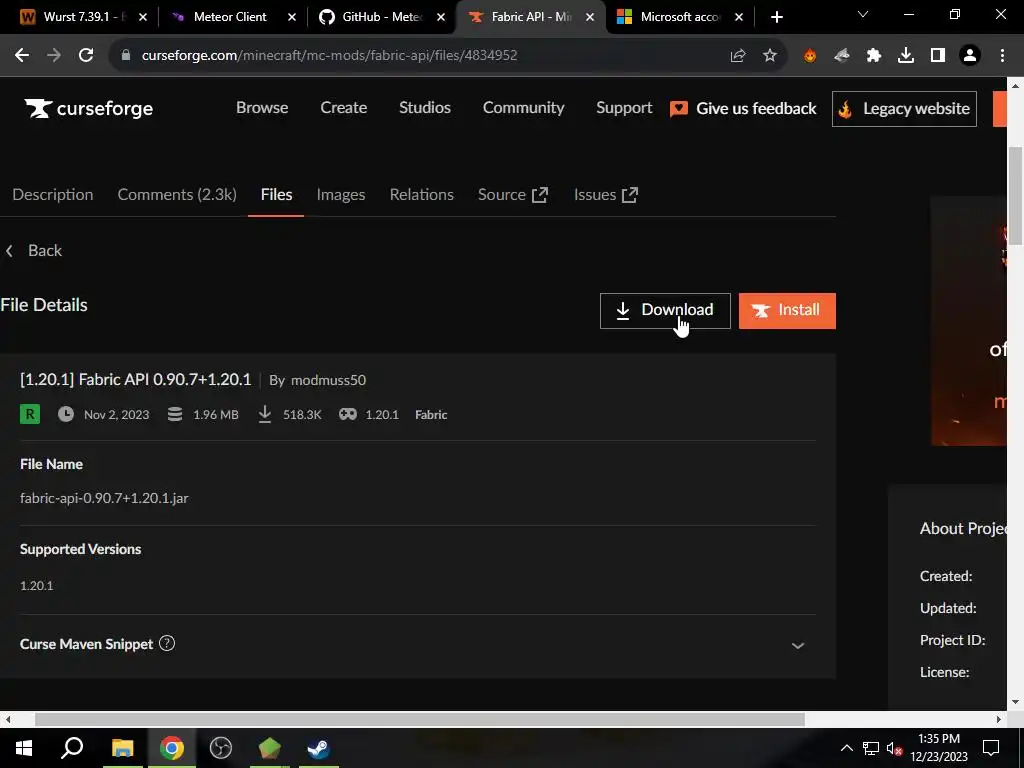Bookmark this page with the star icon
This screenshot has height=768, width=1024.
[770, 56]
